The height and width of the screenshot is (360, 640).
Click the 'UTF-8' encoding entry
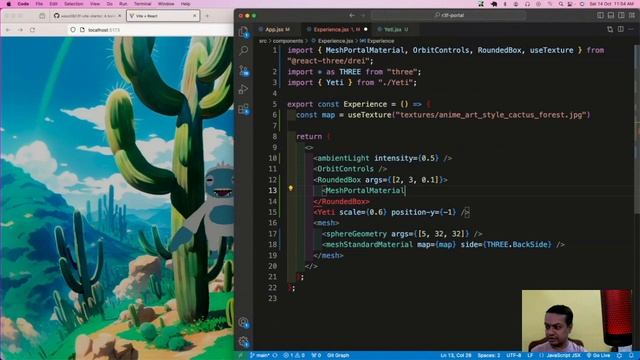coord(513,356)
